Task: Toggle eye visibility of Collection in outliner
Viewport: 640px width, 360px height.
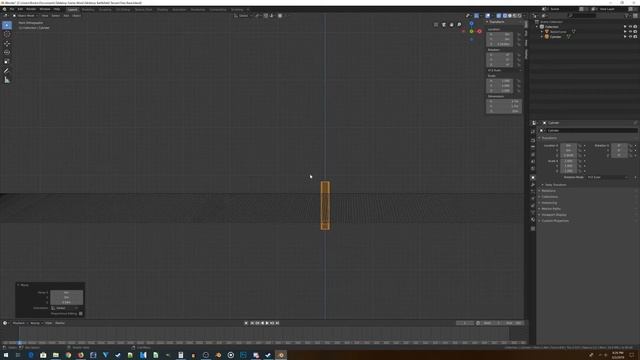Action: point(630,27)
